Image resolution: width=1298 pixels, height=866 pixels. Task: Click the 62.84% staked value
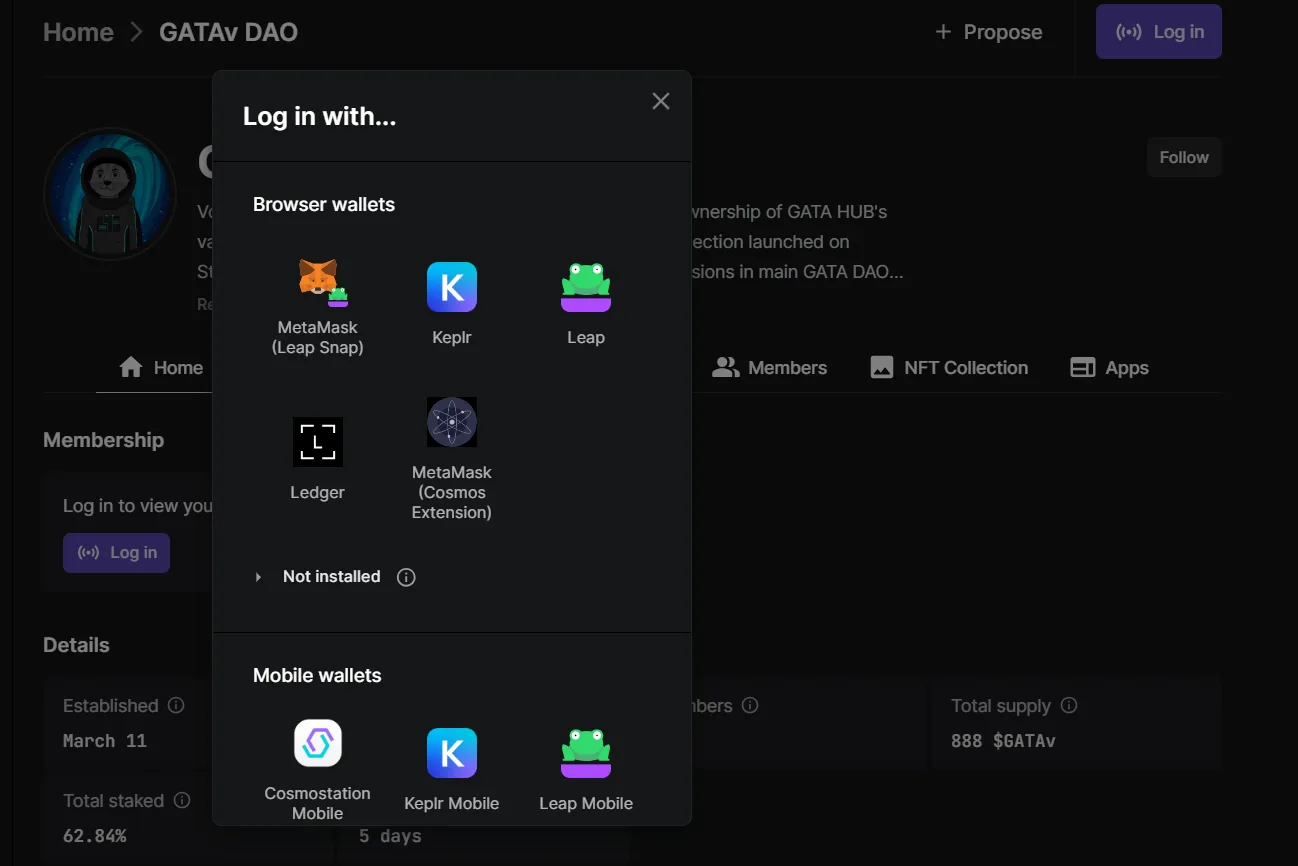[95, 836]
